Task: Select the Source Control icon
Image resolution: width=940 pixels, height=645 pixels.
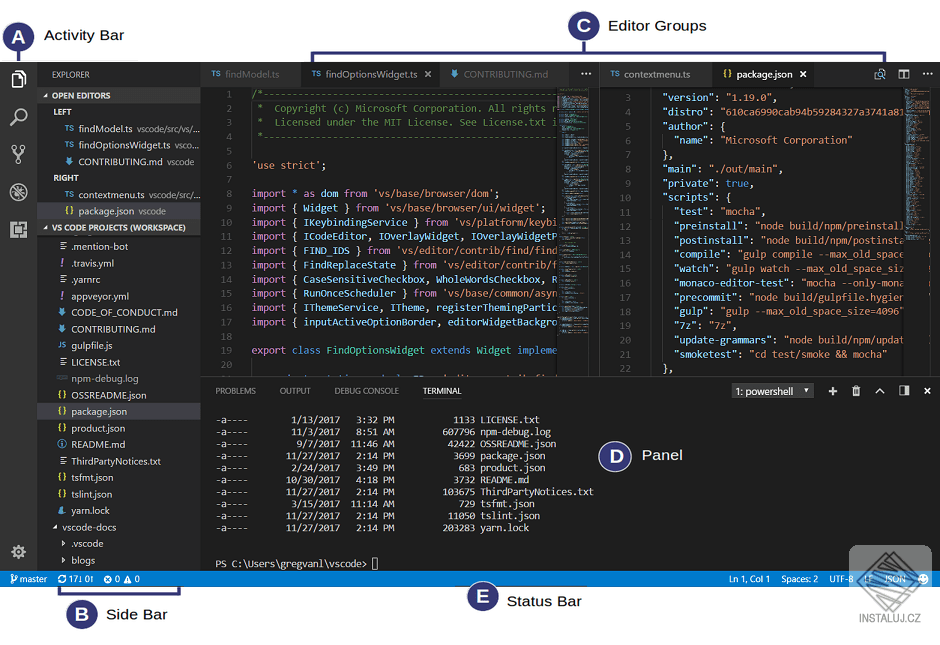Action: tap(18, 154)
